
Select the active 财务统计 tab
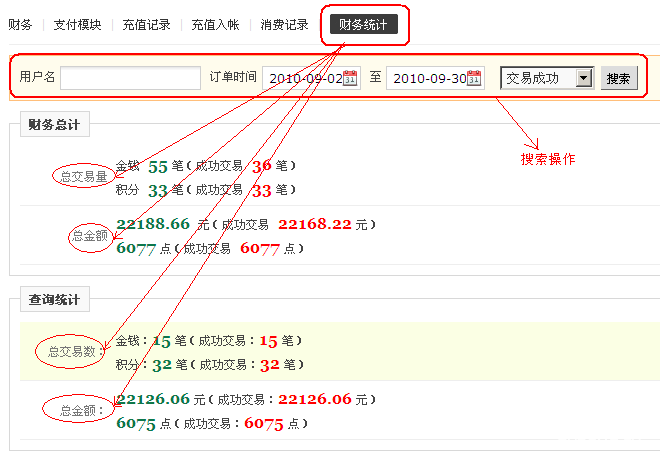[x=364, y=25]
